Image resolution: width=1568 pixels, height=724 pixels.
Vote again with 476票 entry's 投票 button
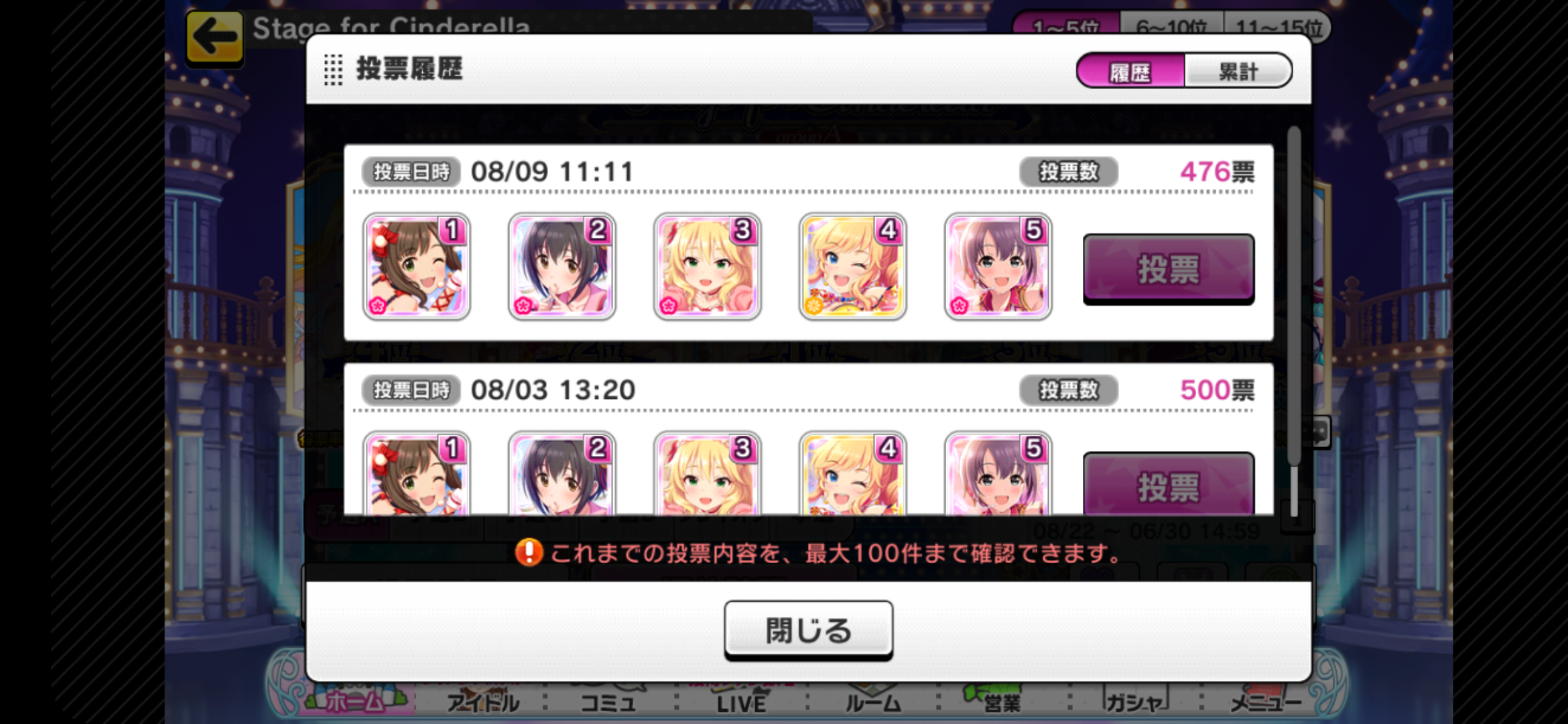pos(1169,269)
